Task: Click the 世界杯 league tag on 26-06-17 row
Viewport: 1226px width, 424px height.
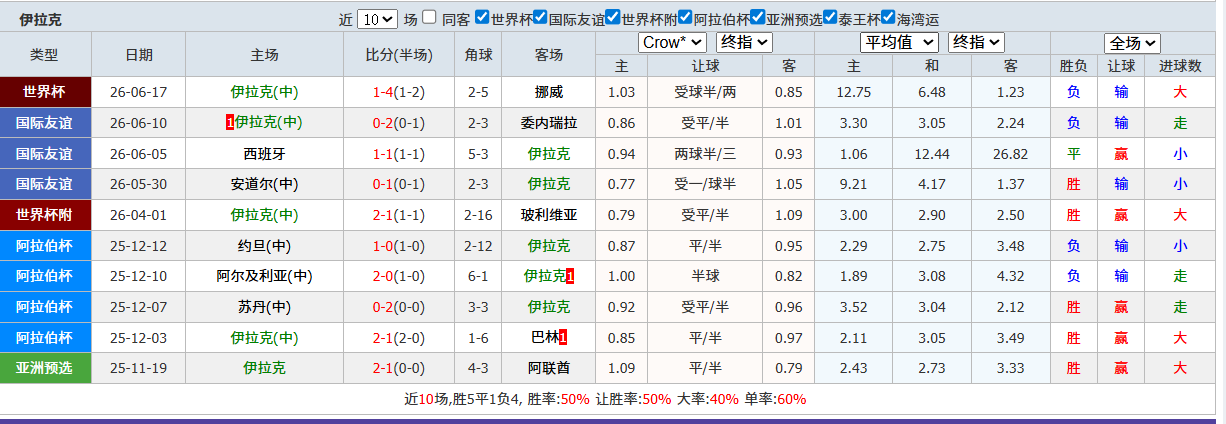Action: pyautogui.click(x=45, y=92)
